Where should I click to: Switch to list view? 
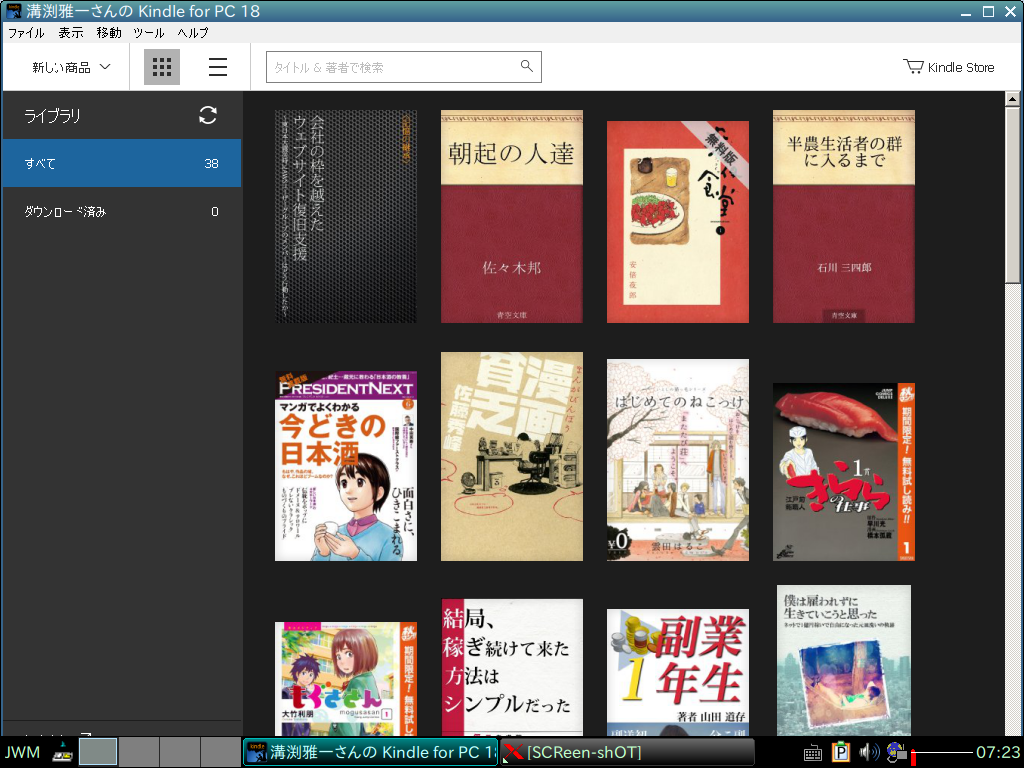pos(217,67)
